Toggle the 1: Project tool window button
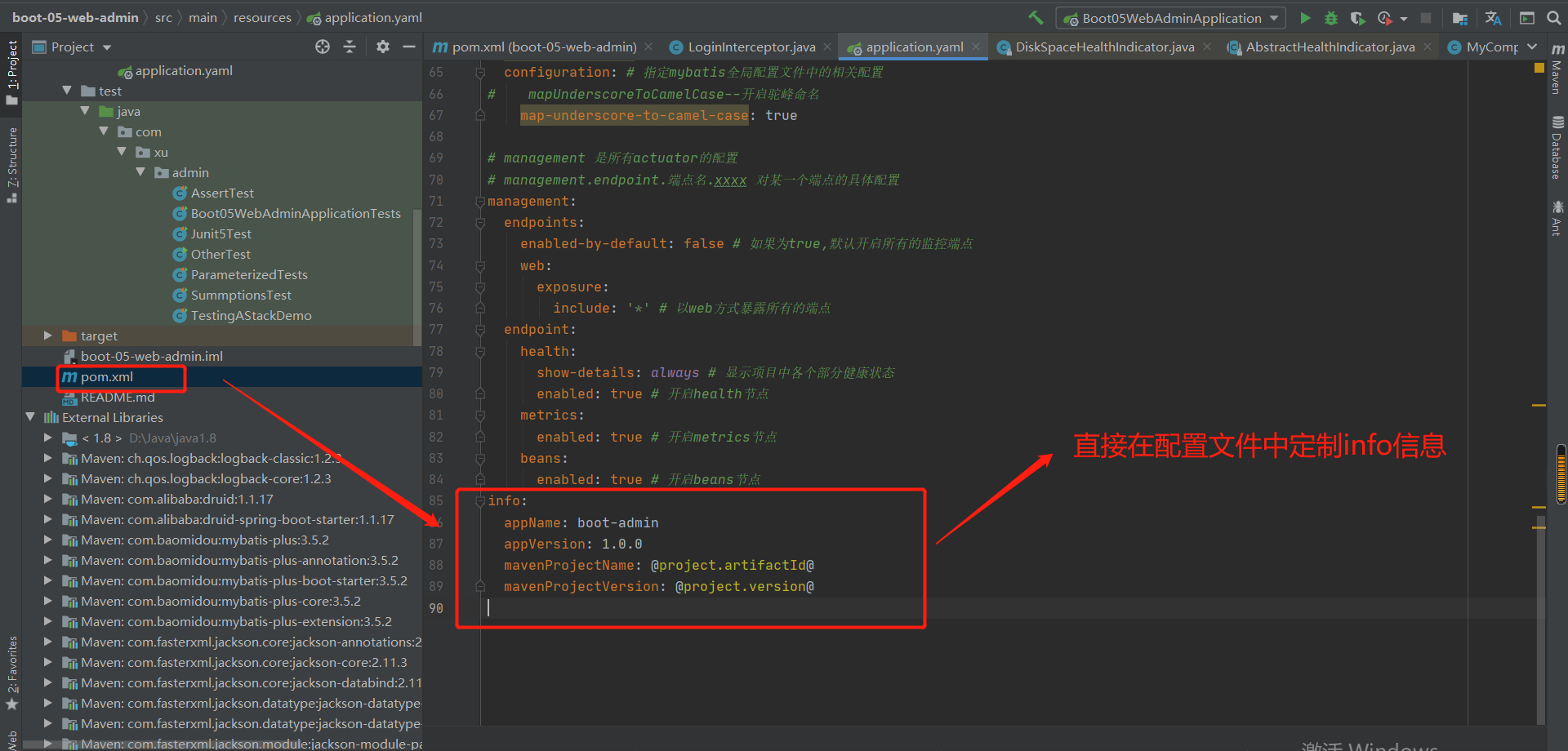The width and height of the screenshot is (1568, 751). pos(11,72)
